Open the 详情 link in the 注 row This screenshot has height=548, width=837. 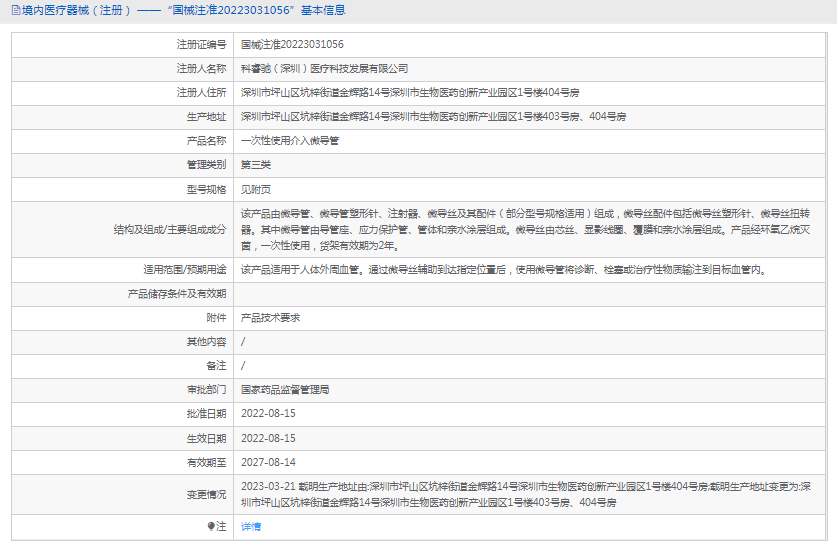(x=251, y=527)
